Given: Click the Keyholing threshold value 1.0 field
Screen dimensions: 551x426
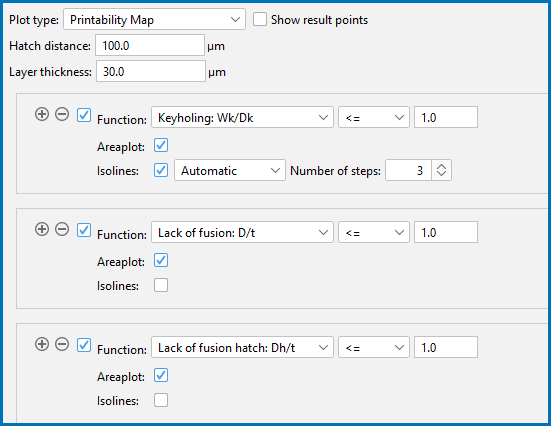Looking at the screenshot, I should pos(446,117).
